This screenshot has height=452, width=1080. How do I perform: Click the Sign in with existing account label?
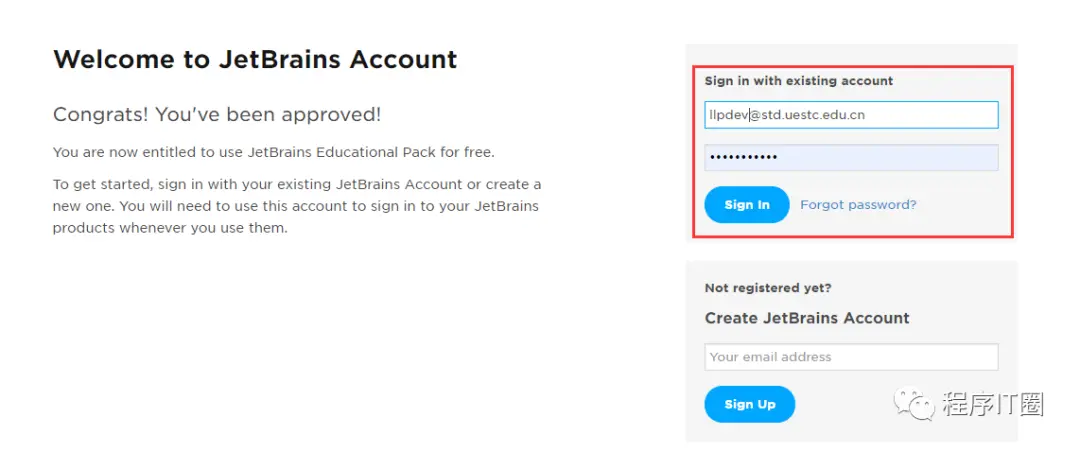pos(799,81)
